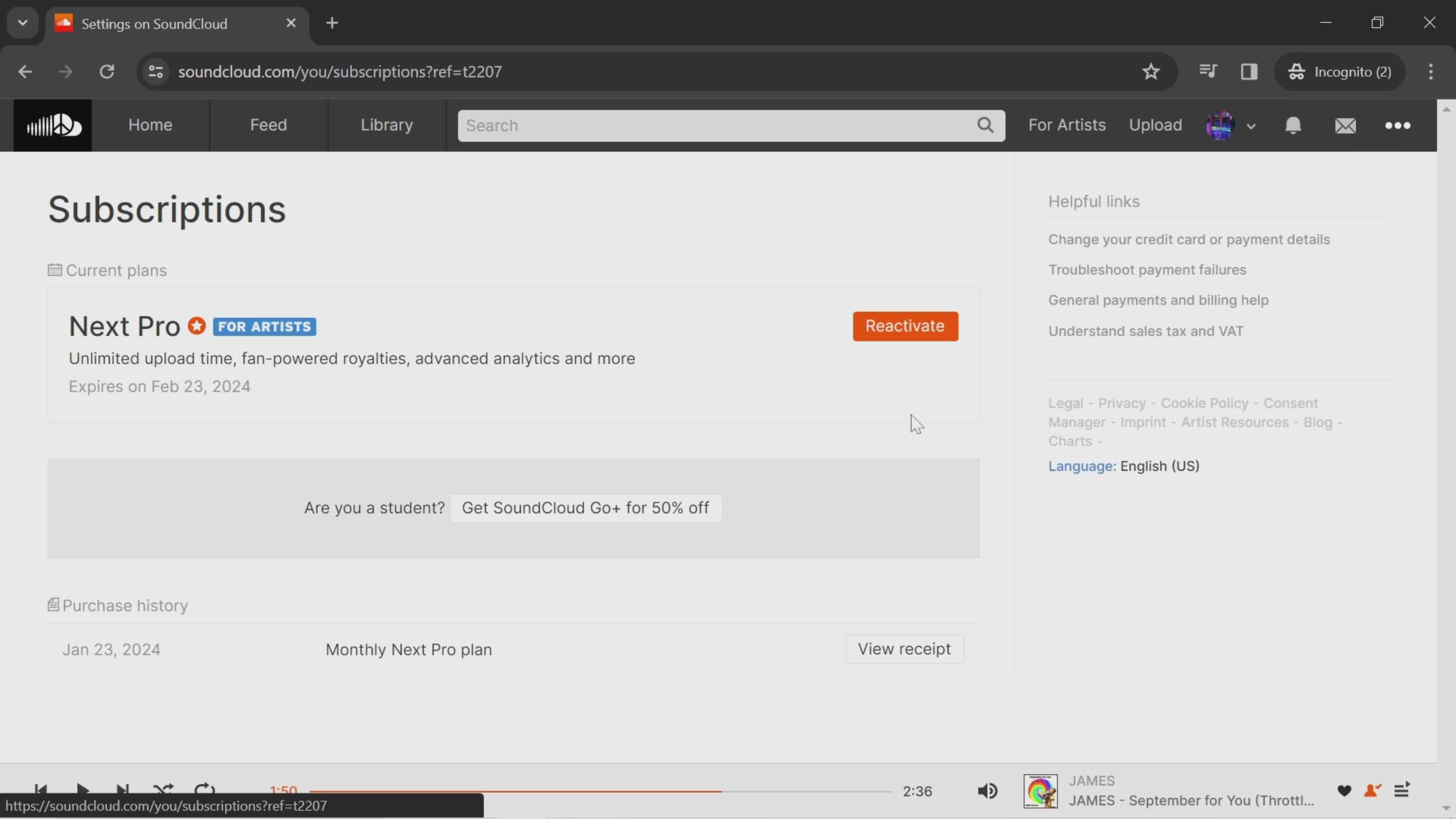
Task: Open the browser side panel icon
Action: pyautogui.click(x=1249, y=72)
